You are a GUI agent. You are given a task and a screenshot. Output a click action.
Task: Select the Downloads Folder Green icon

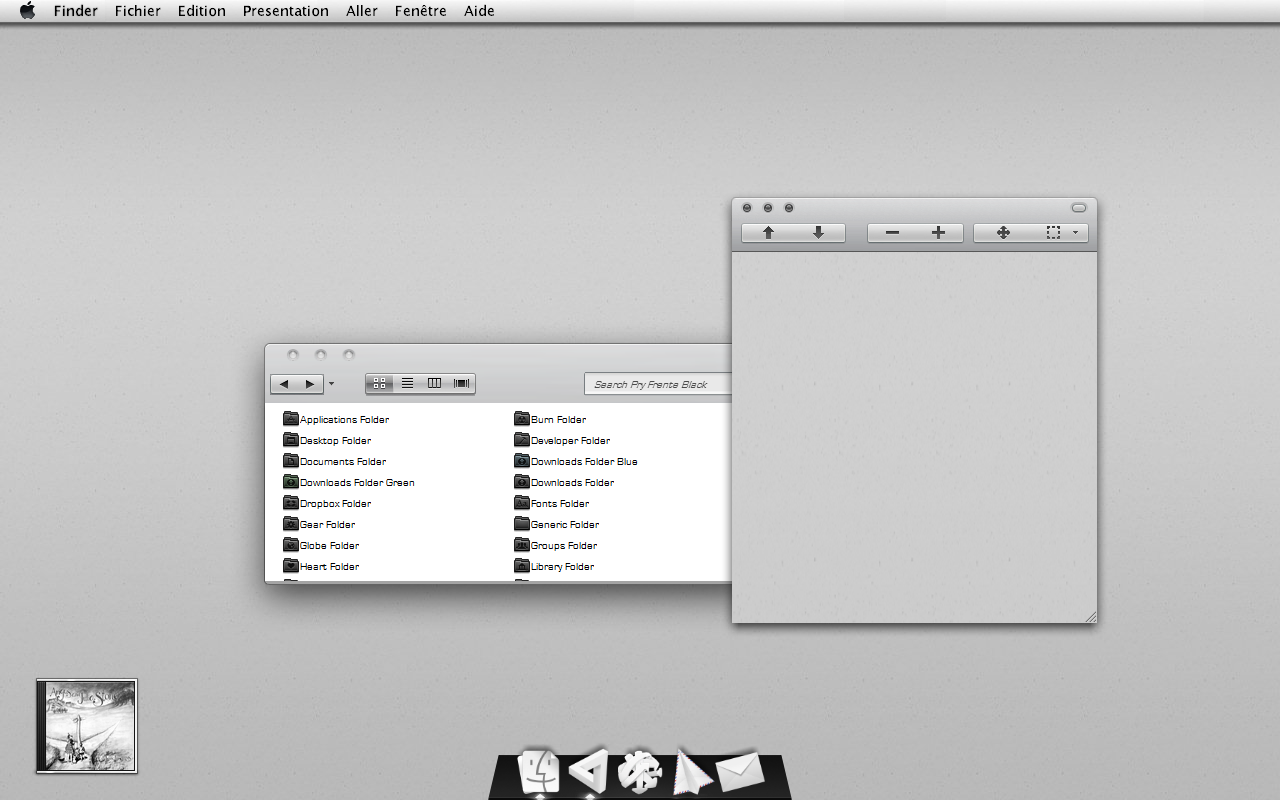tap(291, 482)
